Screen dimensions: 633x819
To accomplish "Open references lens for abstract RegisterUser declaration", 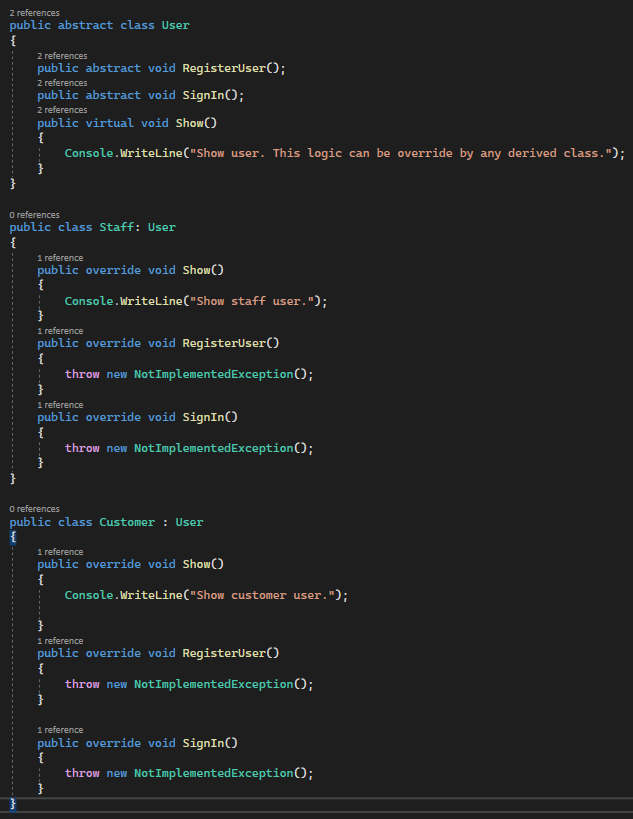I will (x=62, y=56).
